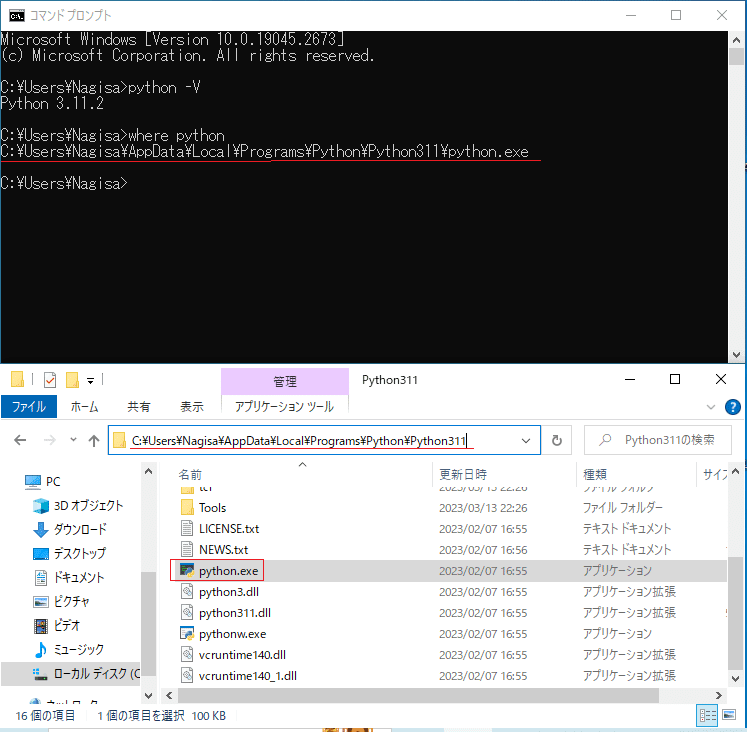Open the 表示 ribbon tab
Viewport: 747px width, 732px height.
[x=192, y=407]
